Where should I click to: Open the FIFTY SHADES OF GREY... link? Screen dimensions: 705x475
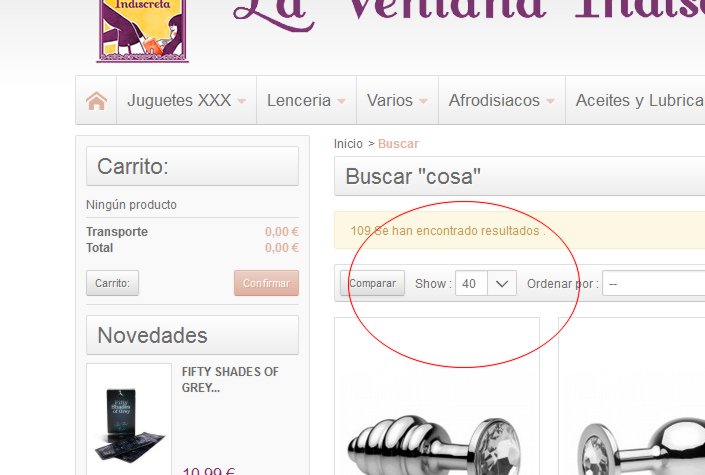pos(230,380)
